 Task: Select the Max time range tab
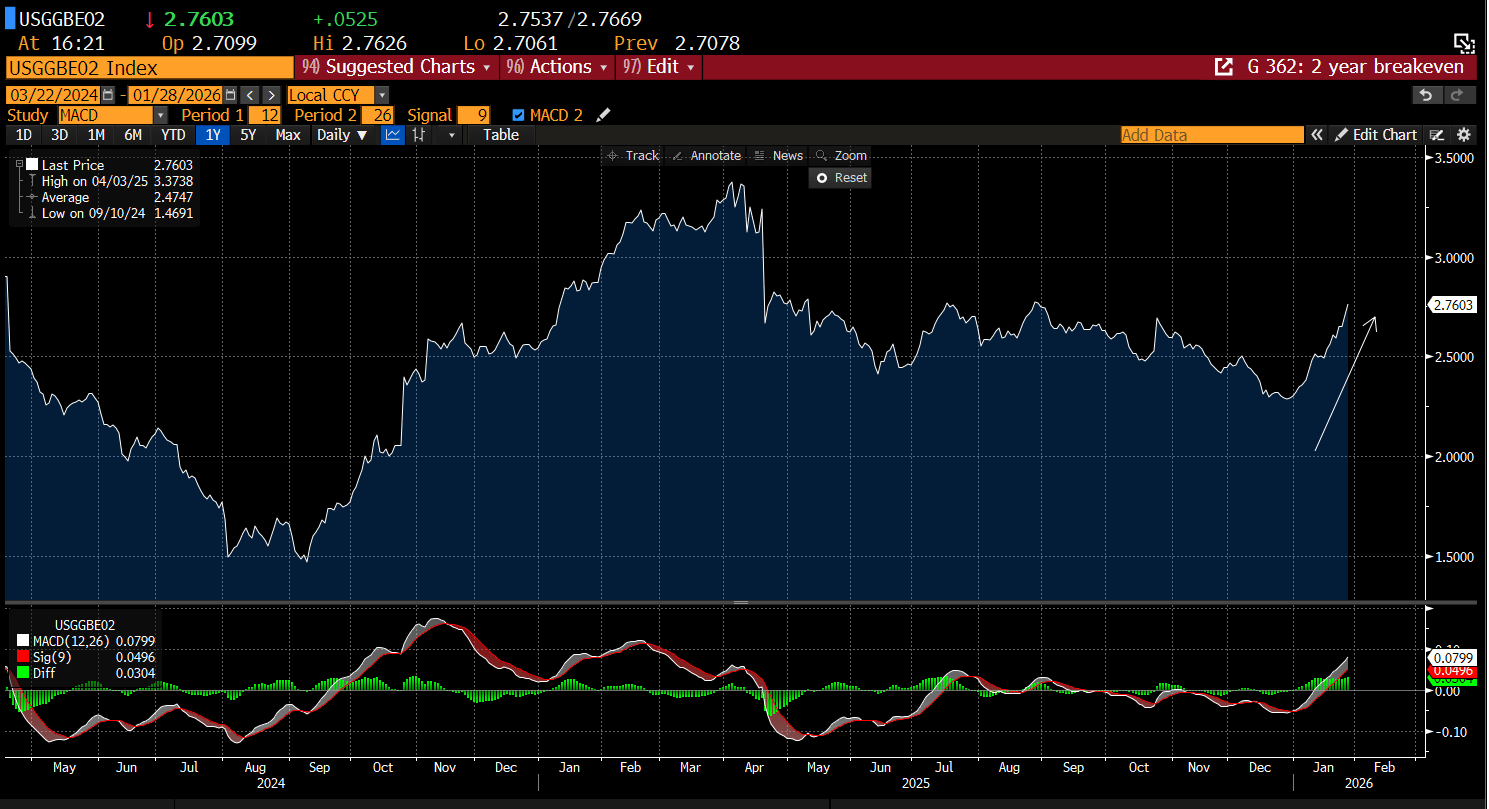[x=288, y=135]
